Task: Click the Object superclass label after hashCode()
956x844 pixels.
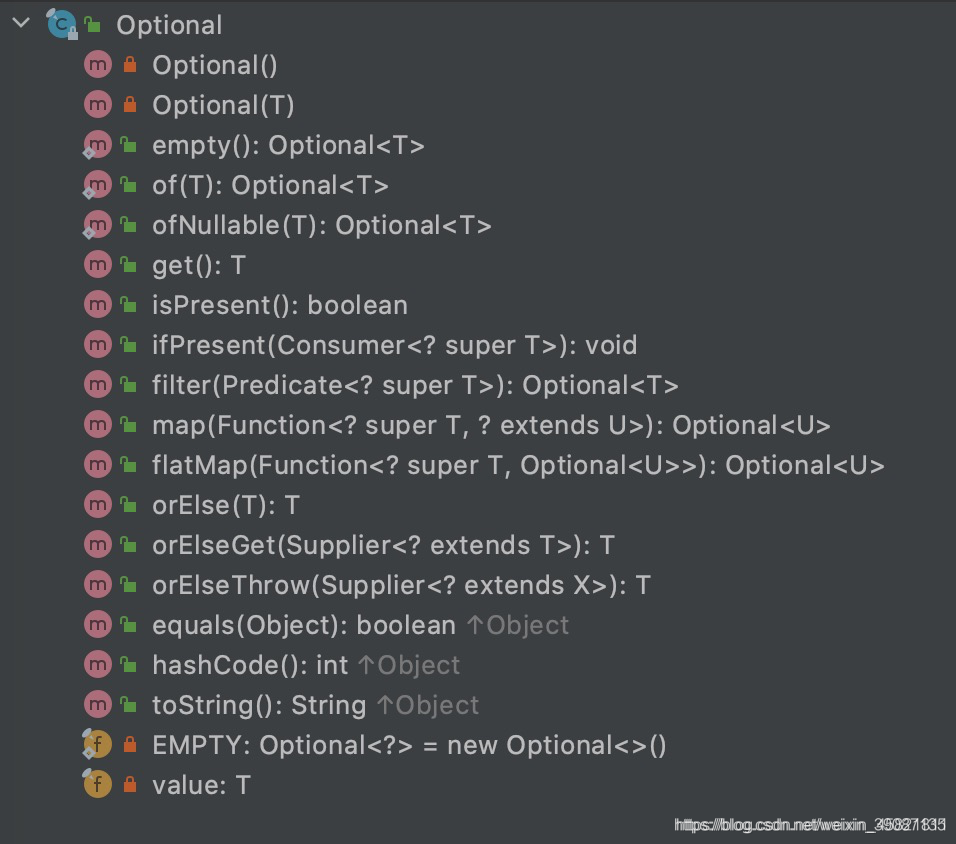Action: point(420,664)
